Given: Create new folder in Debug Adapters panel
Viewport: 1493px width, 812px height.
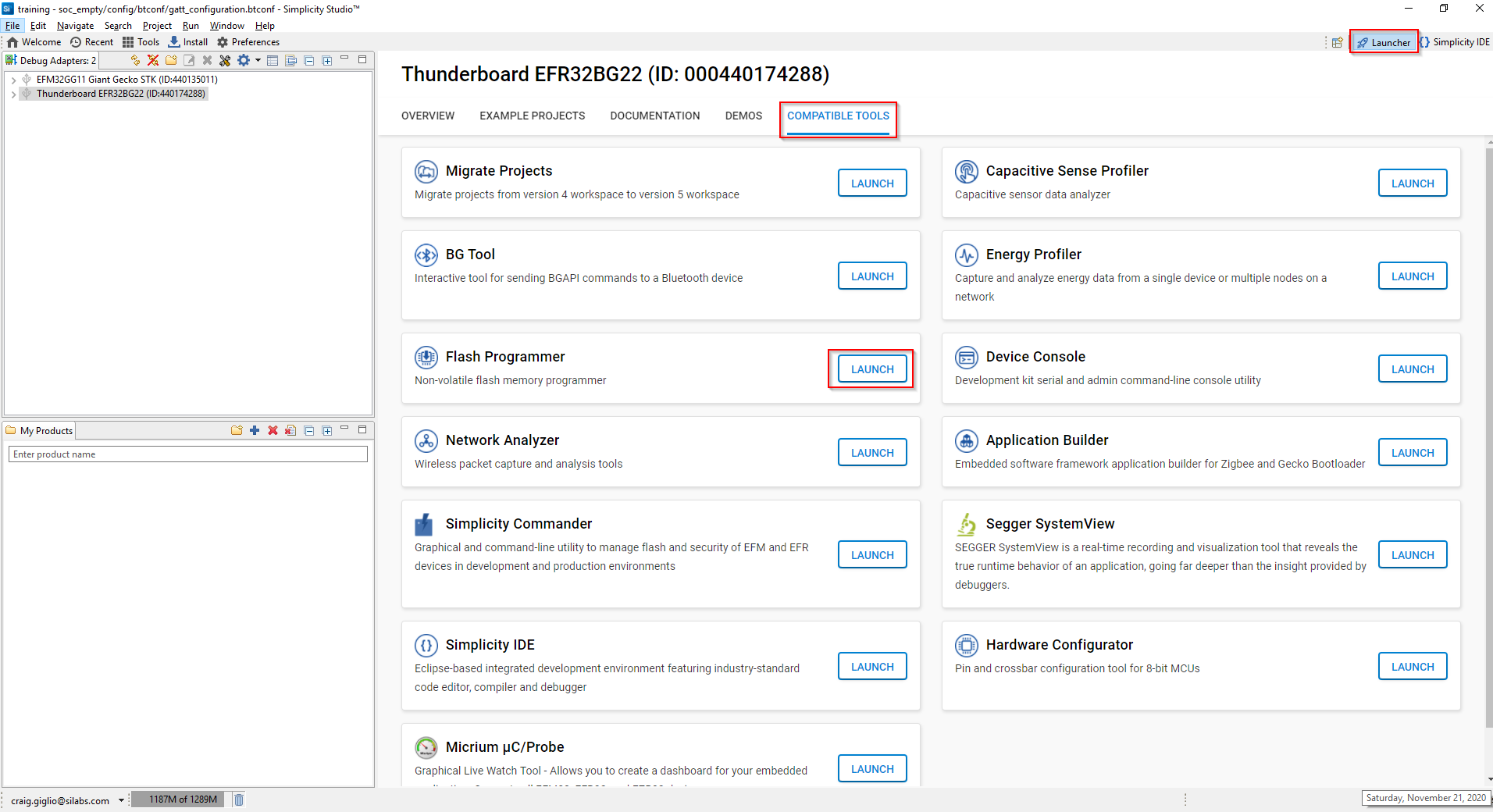Looking at the screenshot, I should pyautogui.click(x=171, y=60).
